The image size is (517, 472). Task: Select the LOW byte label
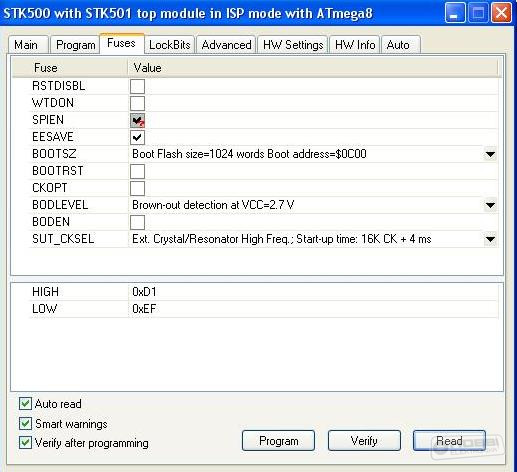tap(44, 309)
